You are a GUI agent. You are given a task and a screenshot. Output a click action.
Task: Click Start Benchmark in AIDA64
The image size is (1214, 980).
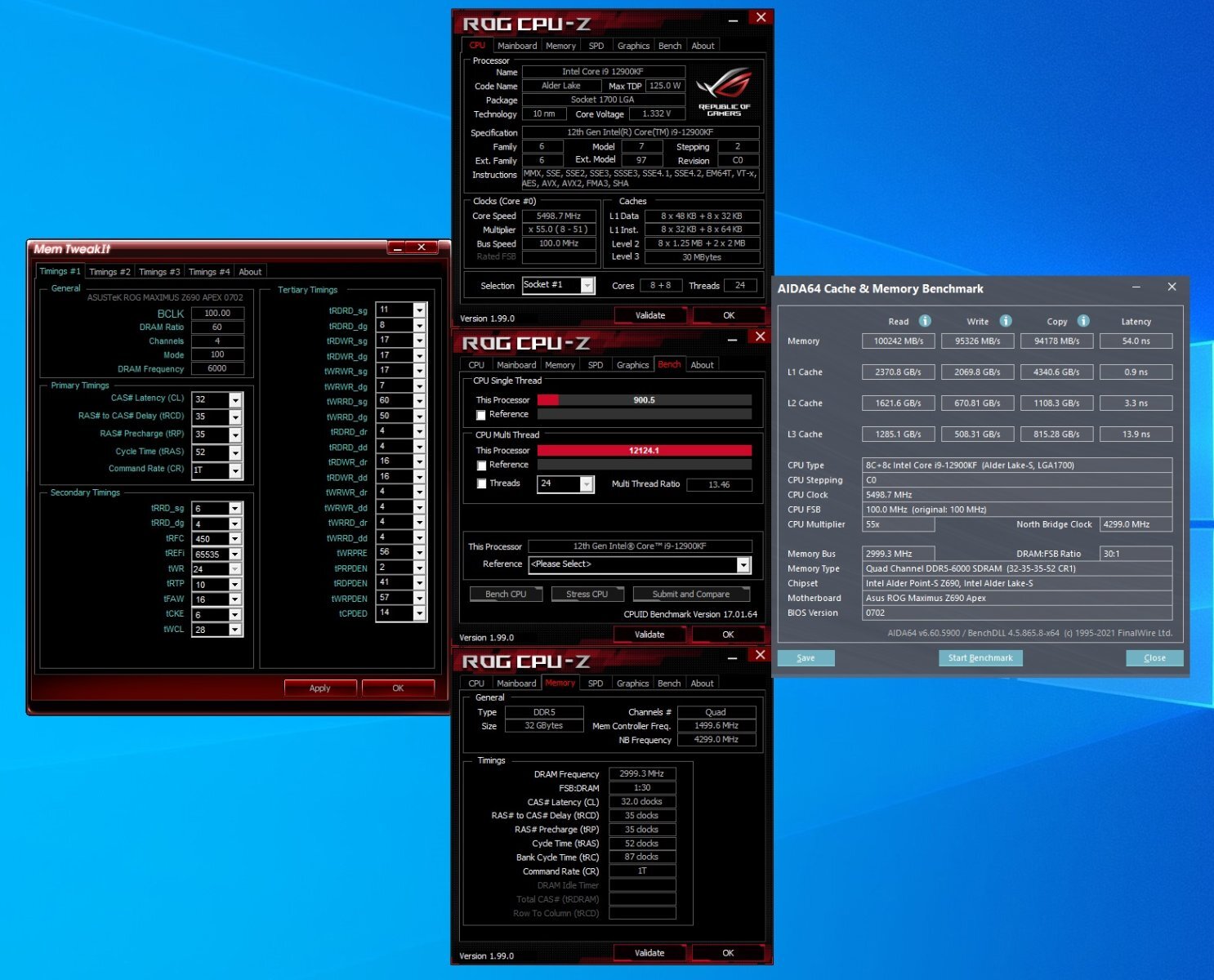click(980, 658)
